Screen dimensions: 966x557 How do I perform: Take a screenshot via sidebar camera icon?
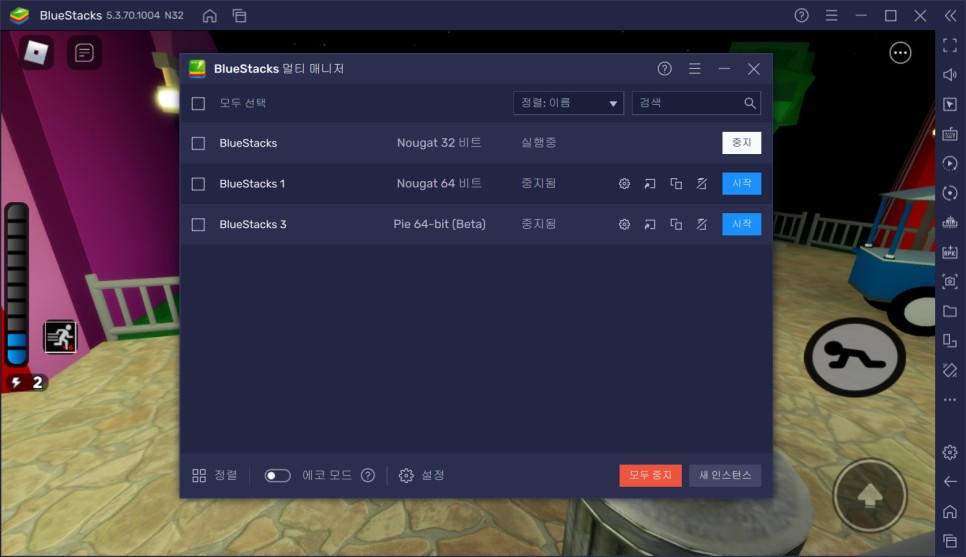pyautogui.click(x=950, y=281)
